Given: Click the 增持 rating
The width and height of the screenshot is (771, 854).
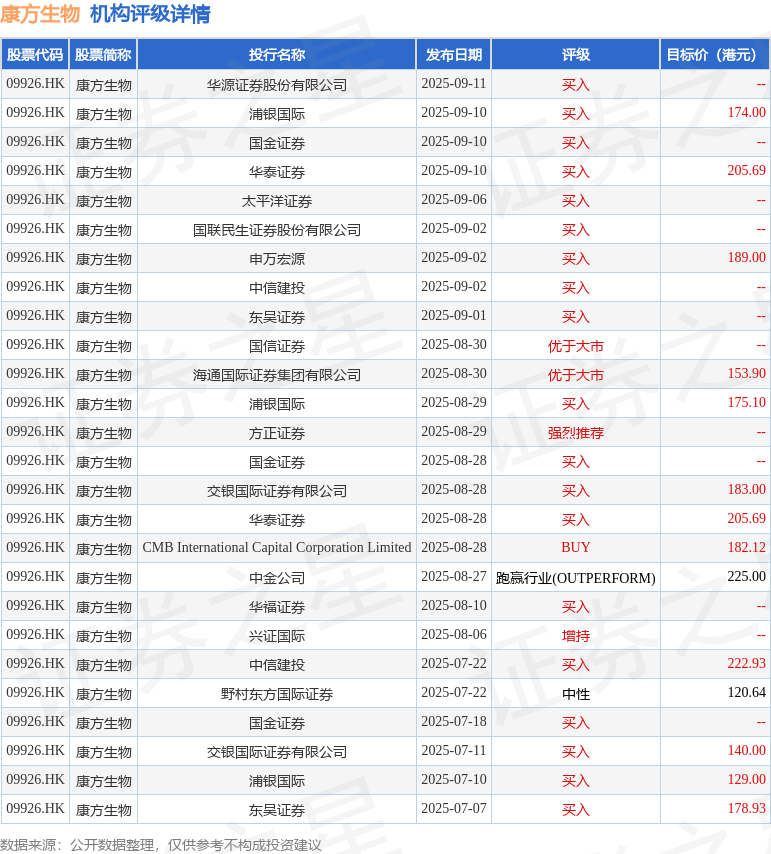Looking at the screenshot, I should 576,636.
